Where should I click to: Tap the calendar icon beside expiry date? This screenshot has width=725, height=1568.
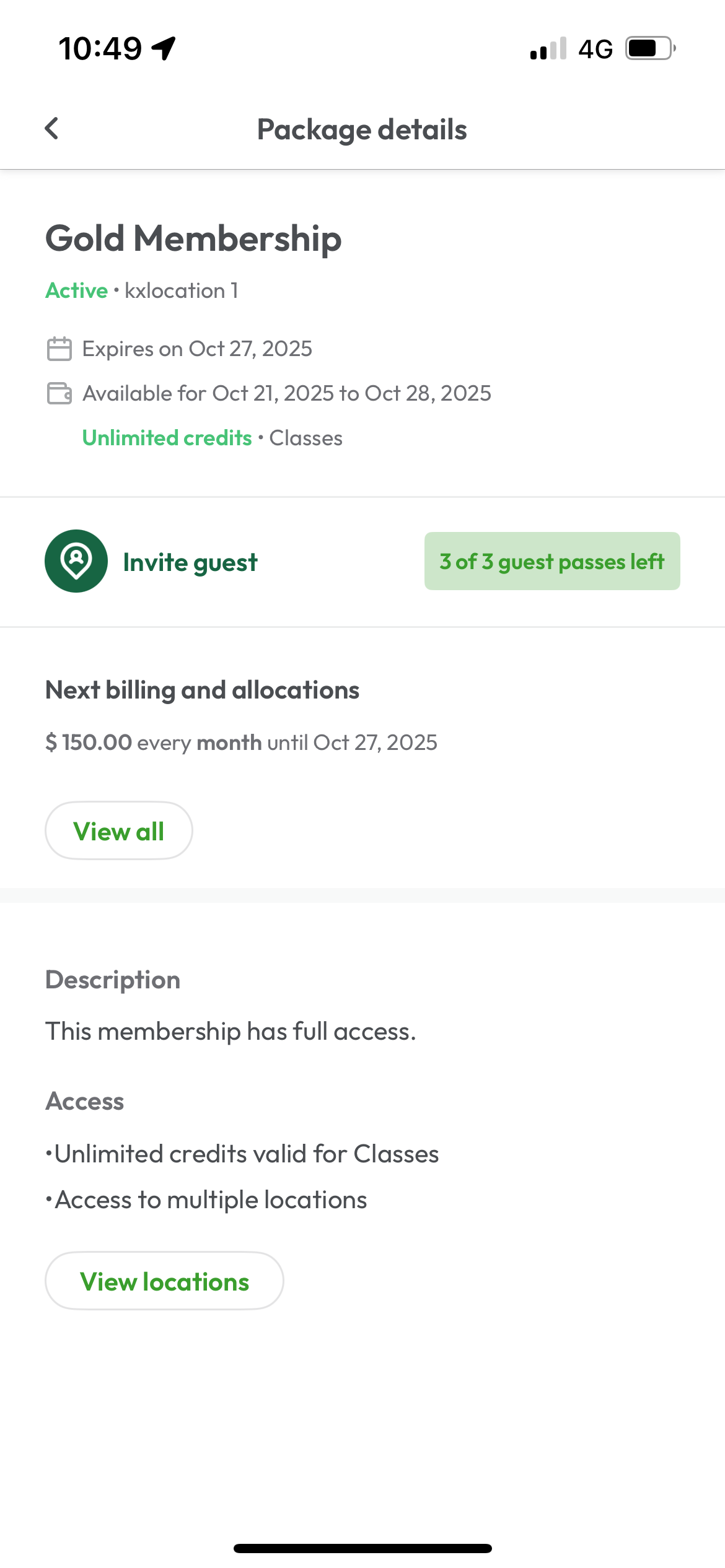pyautogui.click(x=59, y=349)
